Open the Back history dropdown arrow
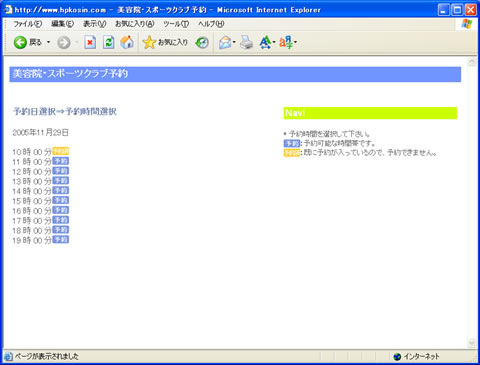Screen dimensions: 480x365 pos(48,42)
